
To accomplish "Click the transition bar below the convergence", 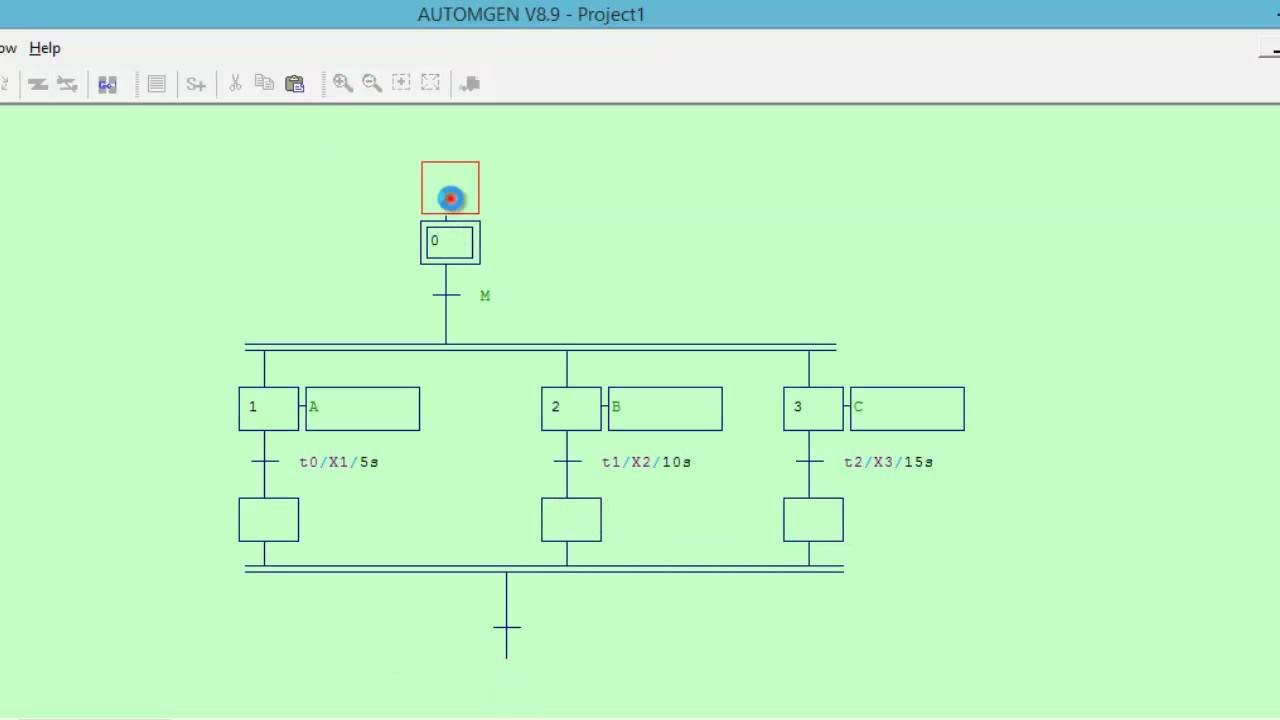I will click(507, 628).
